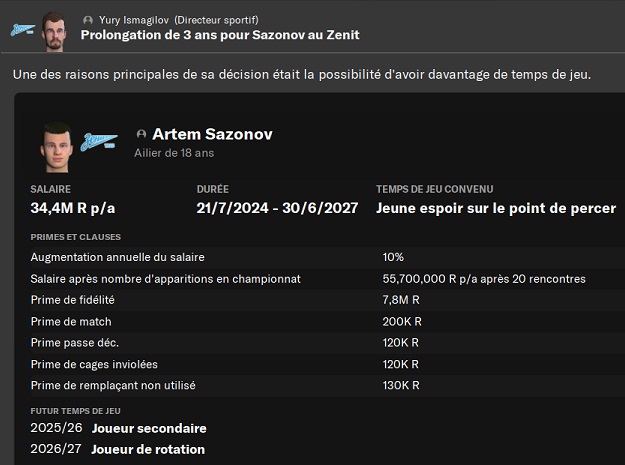This screenshot has width=625, height=465.
Task: Select 'Jeune espoir sur le point de percer'
Action: click(496, 208)
